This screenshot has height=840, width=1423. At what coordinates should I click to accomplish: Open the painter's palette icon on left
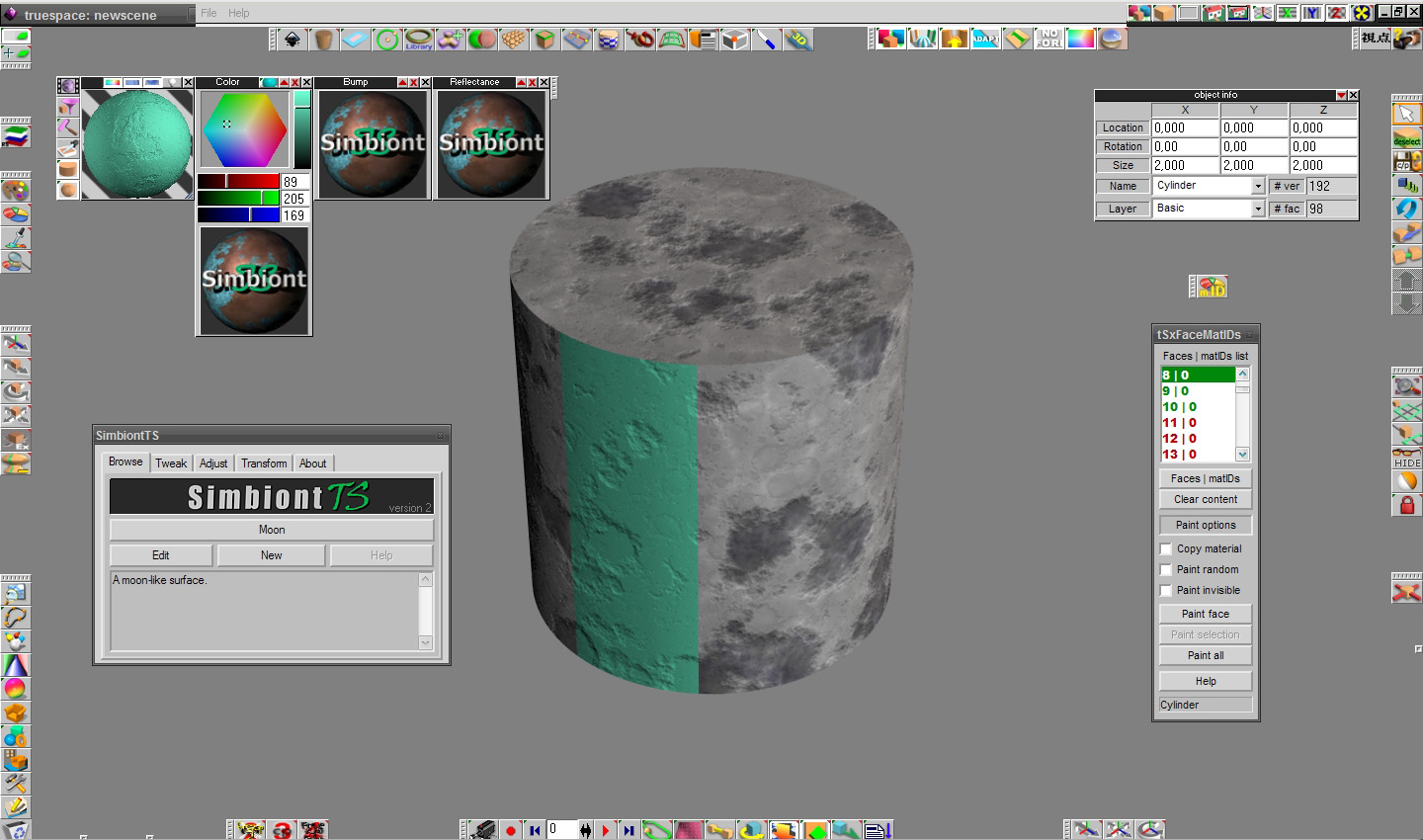coord(16,190)
